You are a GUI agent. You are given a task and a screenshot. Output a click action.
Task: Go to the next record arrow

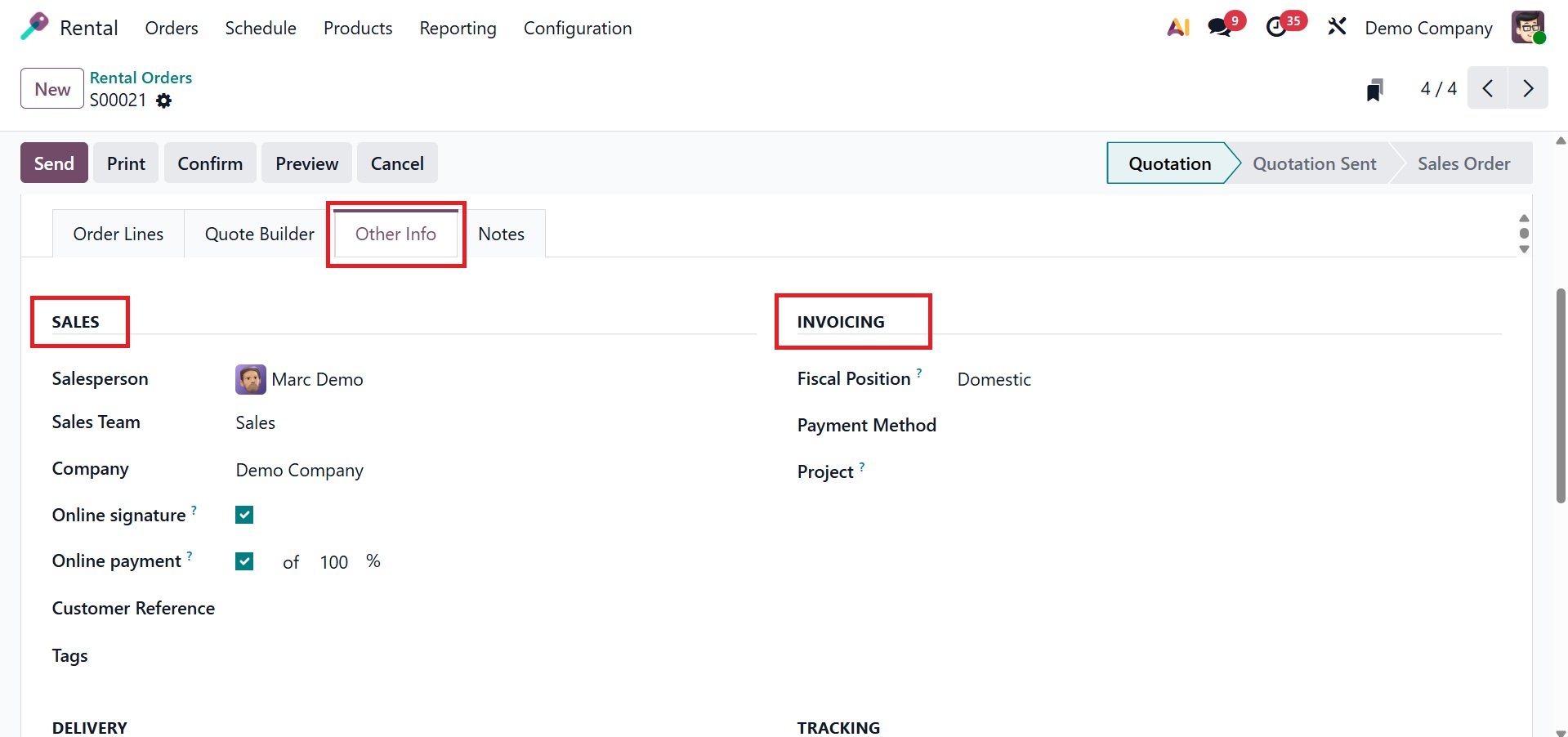point(1528,88)
